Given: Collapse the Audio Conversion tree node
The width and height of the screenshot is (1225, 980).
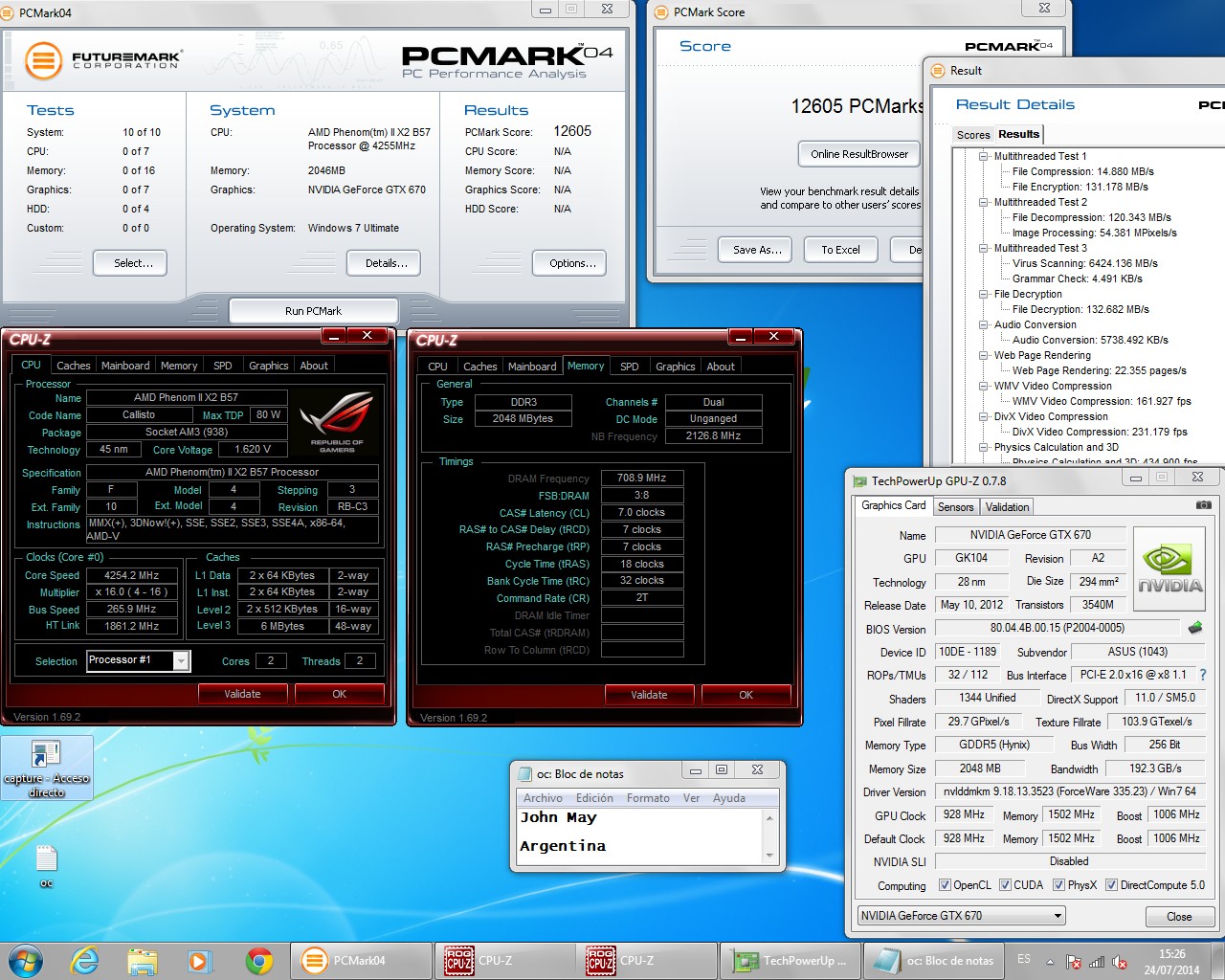Looking at the screenshot, I should [x=983, y=324].
